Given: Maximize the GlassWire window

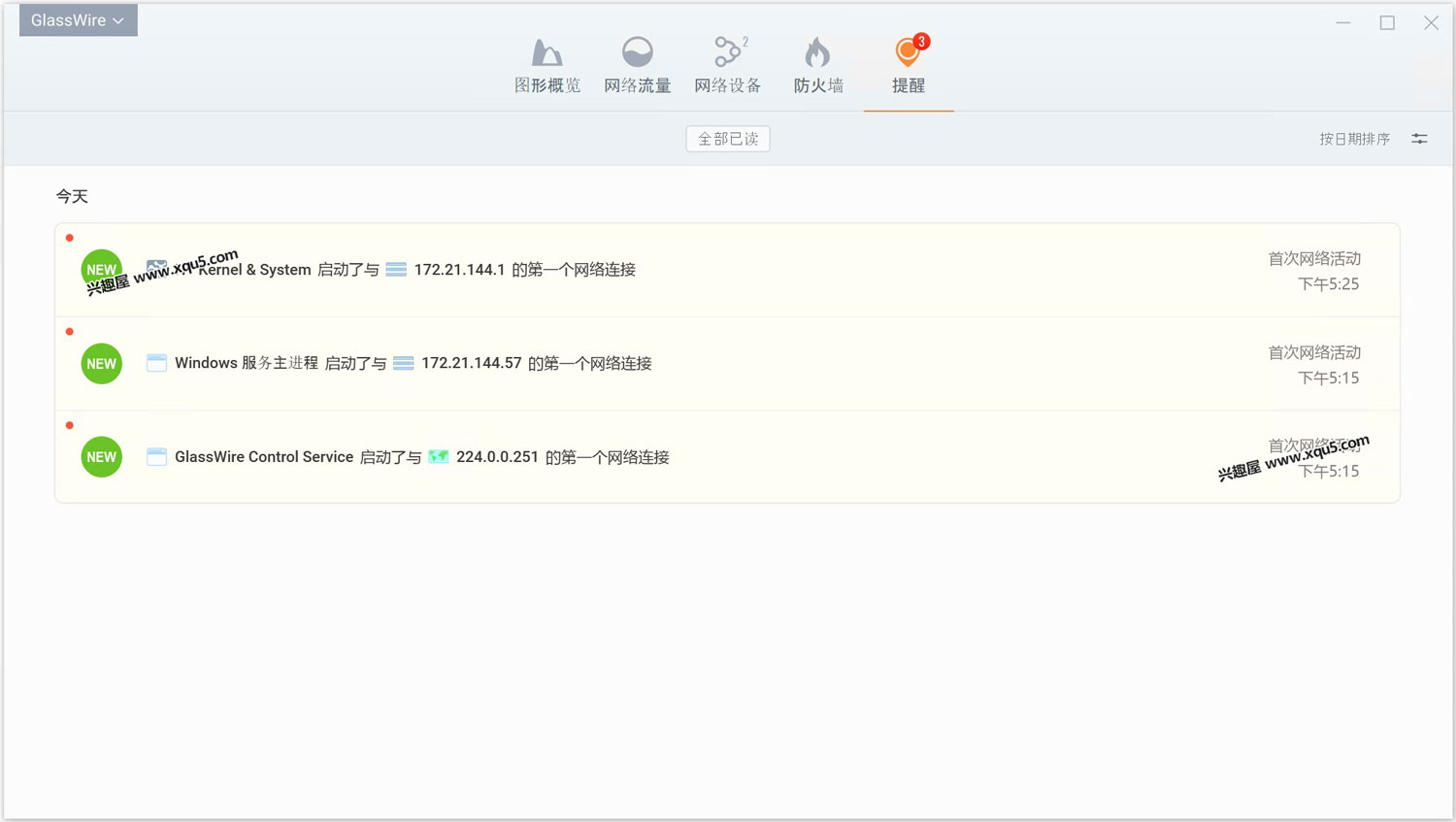Looking at the screenshot, I should [1387, 22].
